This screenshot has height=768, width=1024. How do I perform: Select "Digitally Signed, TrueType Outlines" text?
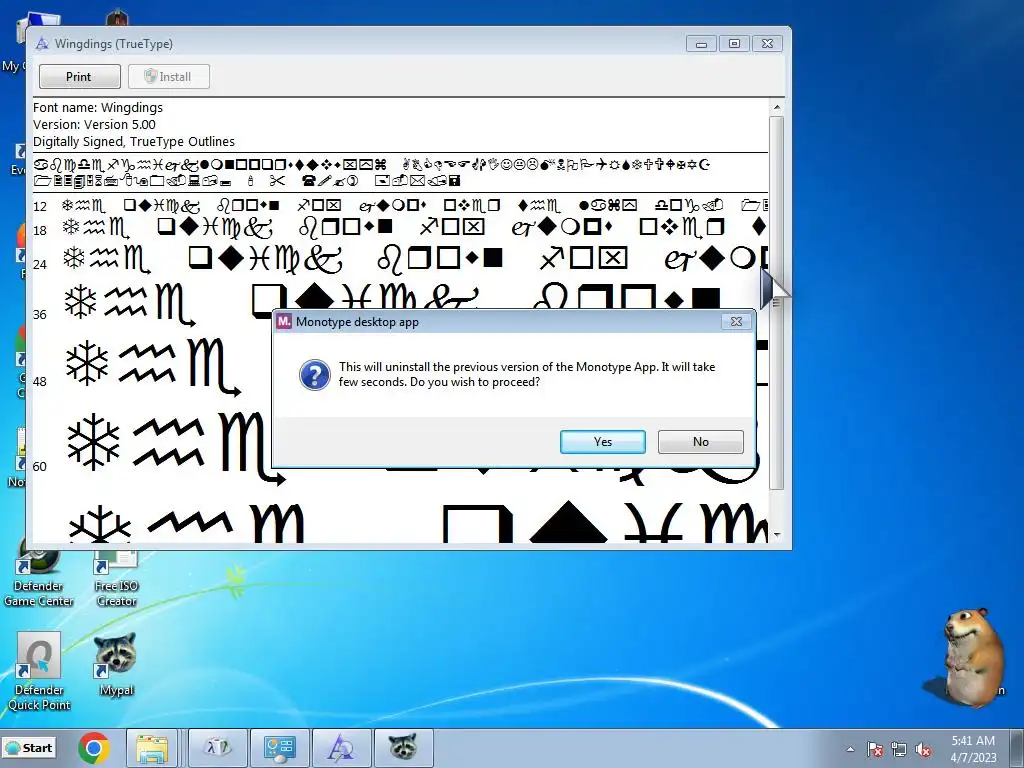[134, 142]
